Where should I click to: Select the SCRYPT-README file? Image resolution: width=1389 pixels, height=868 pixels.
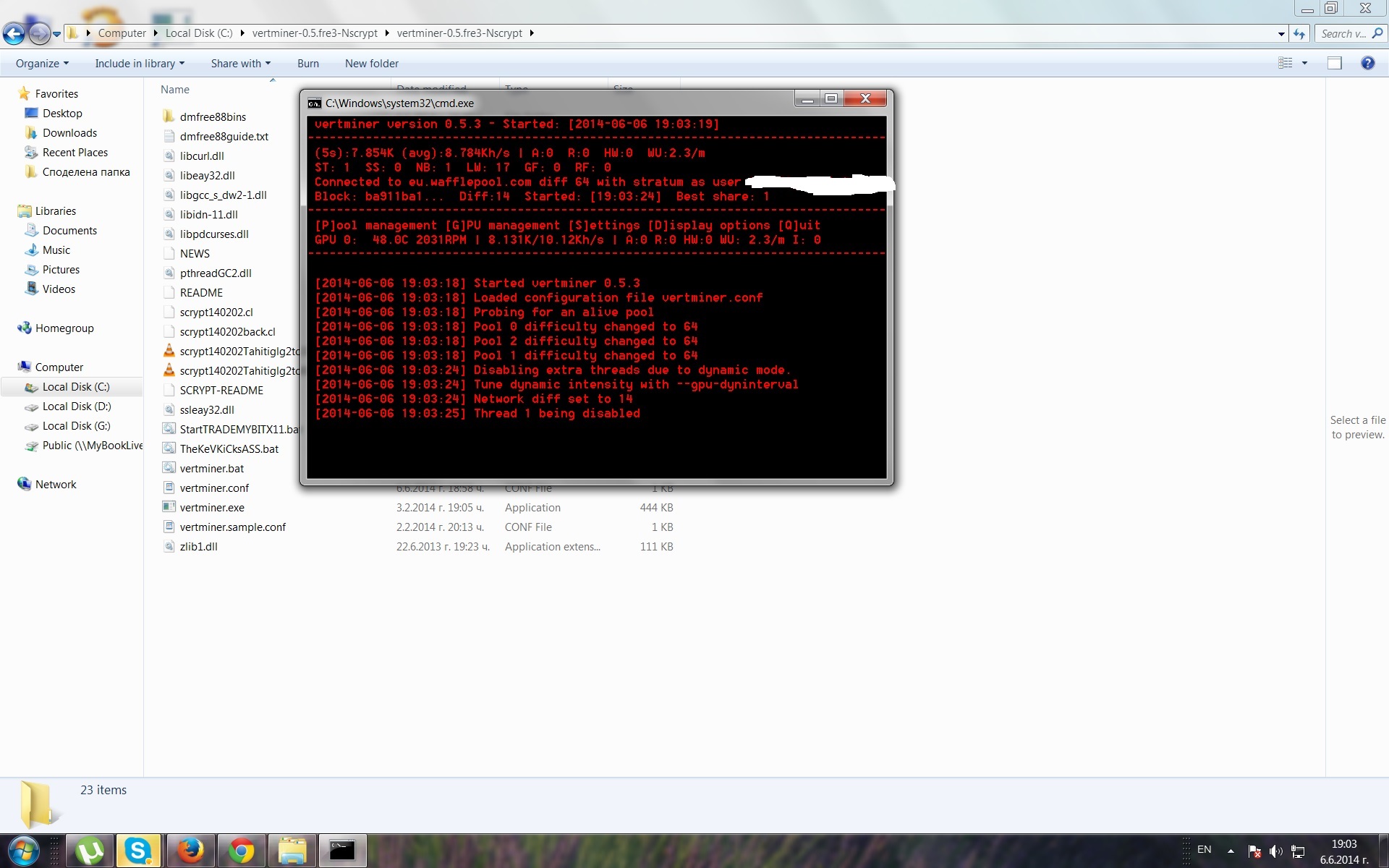221,391
